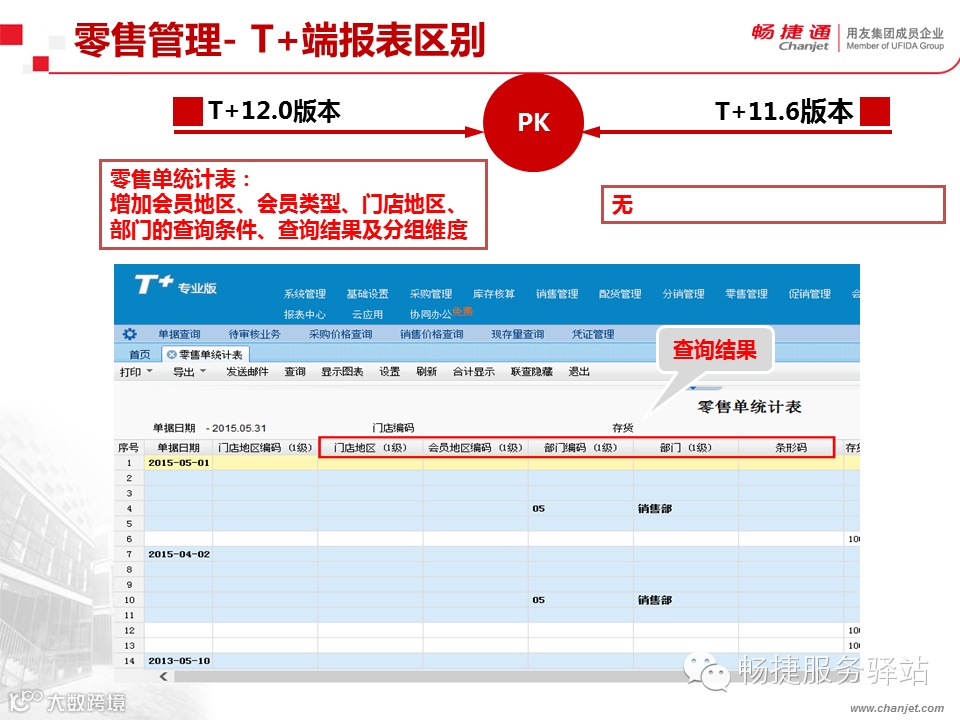Click the 单据查询 shortcut
The image size is (960, 720).
[x=179, y=334]
